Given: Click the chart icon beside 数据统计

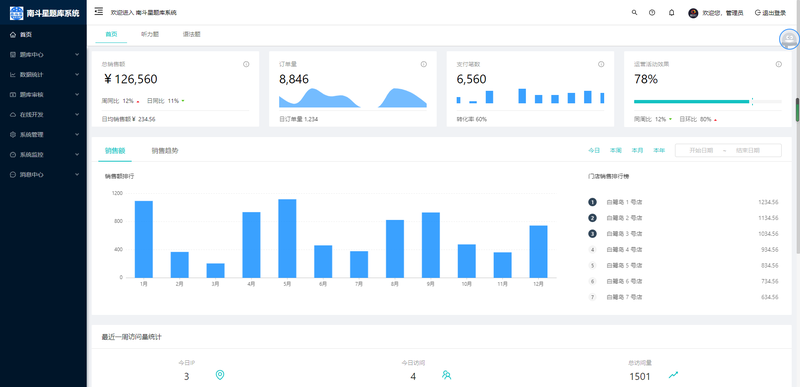Looking at the screenshot, I should click(13, 74).
